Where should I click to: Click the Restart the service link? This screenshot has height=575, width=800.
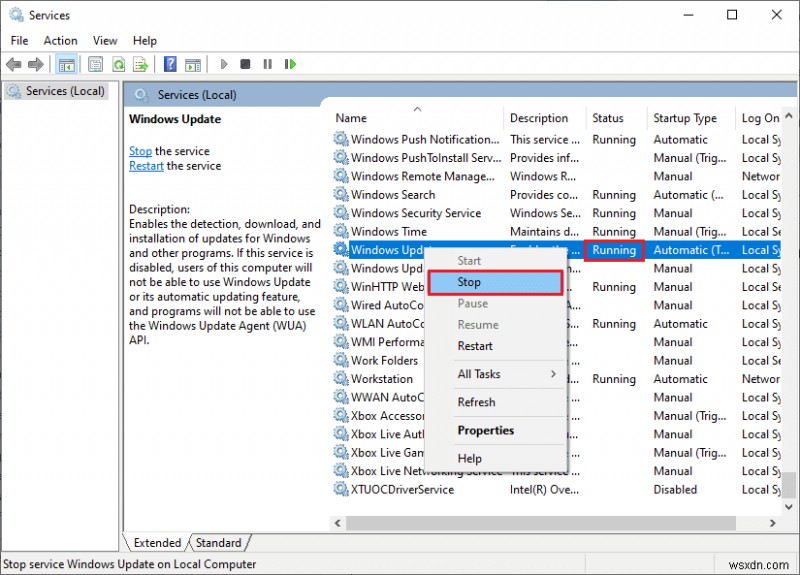pos(146,166)
